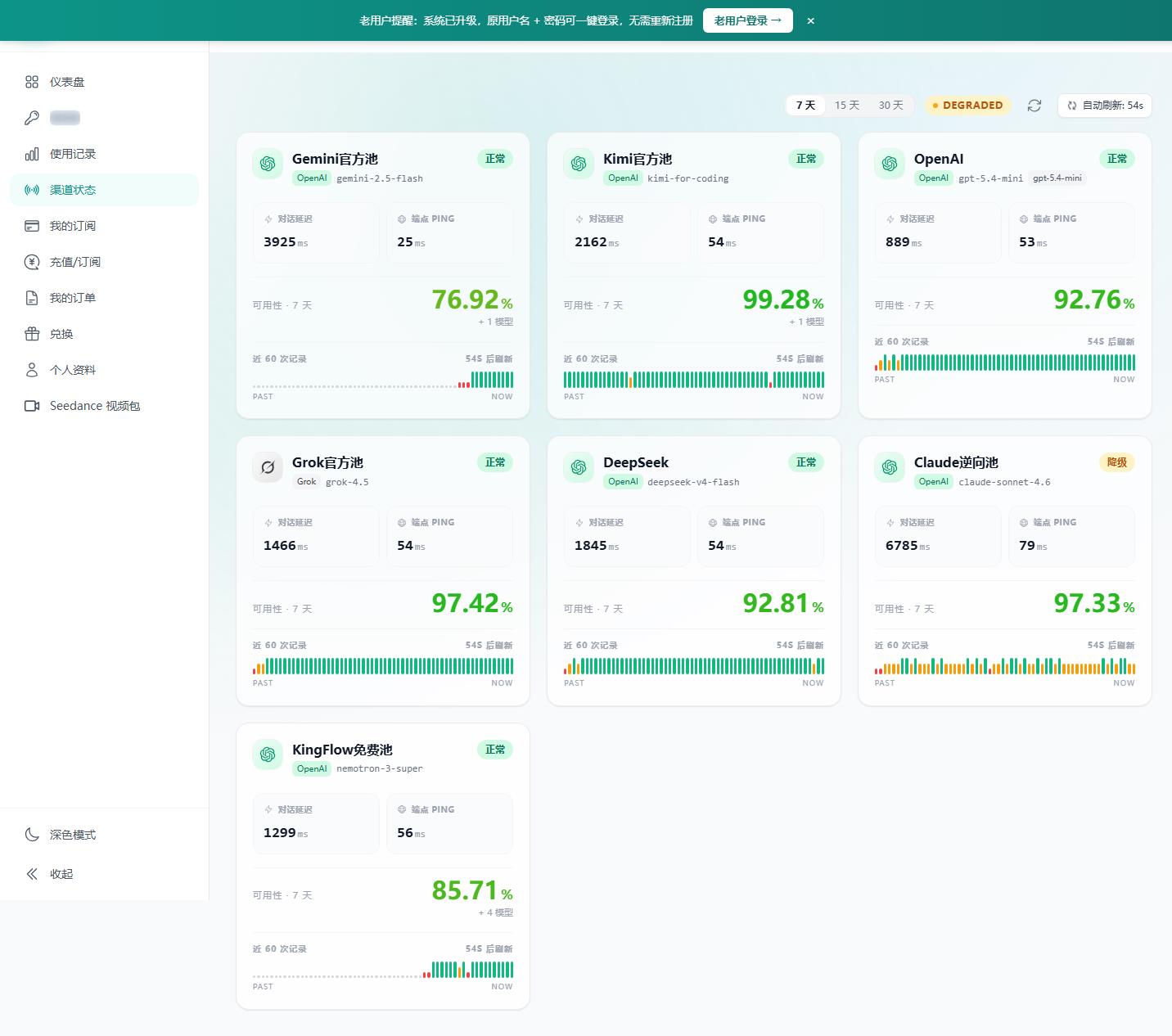The image size is (1172, 1036).
Task: Click the 正常 badge on KingFlow免费池
Action: (495, 750)
